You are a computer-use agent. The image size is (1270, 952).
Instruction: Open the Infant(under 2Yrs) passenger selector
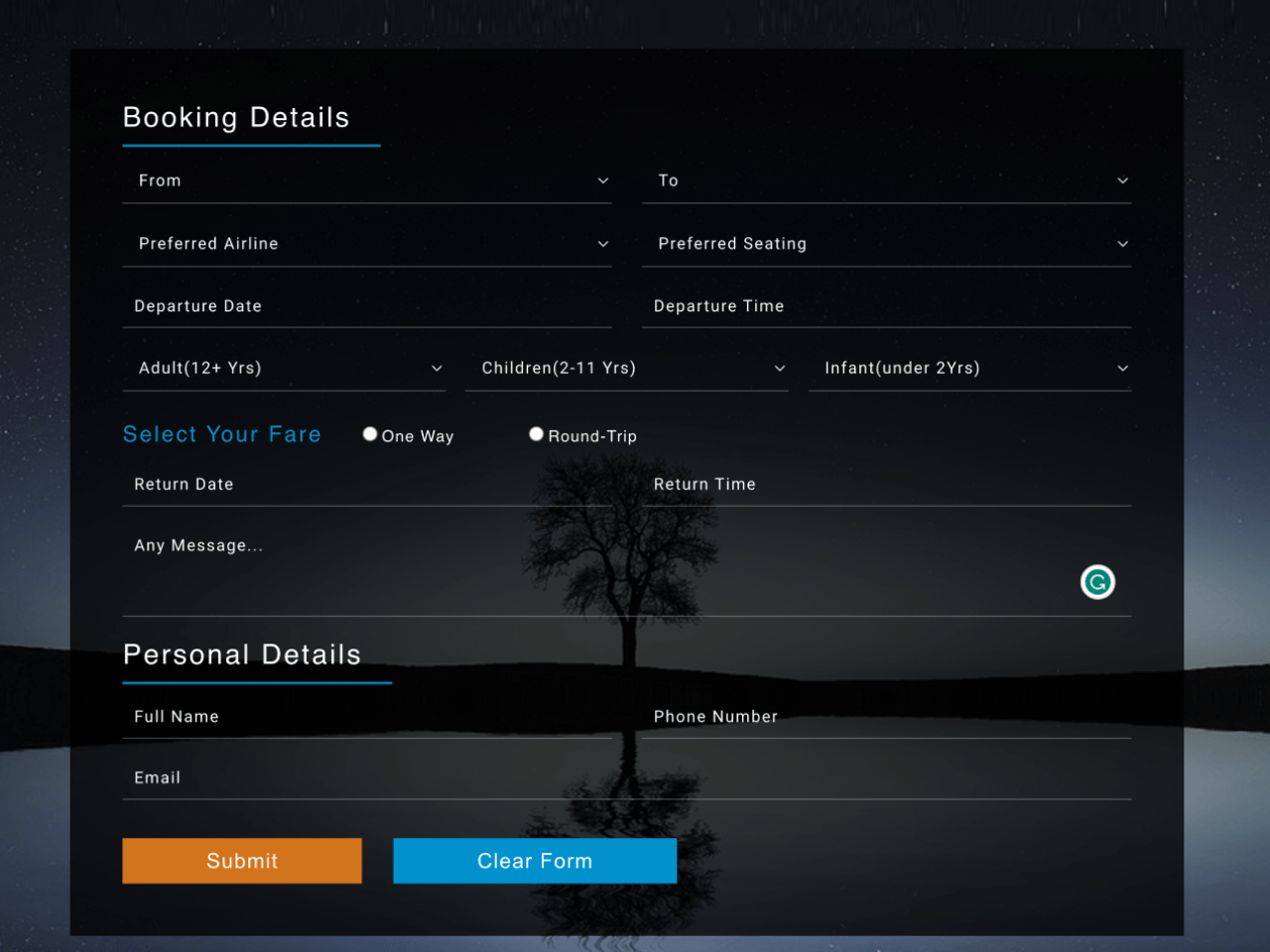tap(969, 368)
